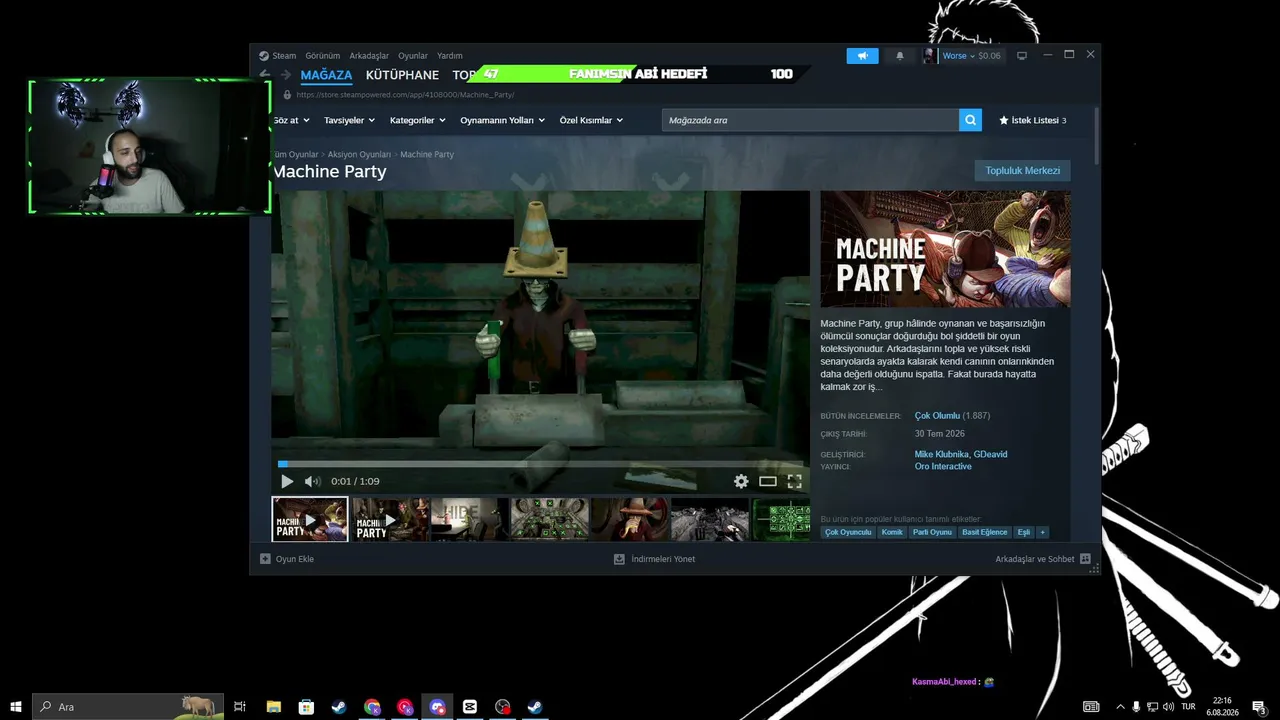Click the microphone icon in the system tray
The height and width of the screenshot is (720, 1280).
tap(1136, 707)
